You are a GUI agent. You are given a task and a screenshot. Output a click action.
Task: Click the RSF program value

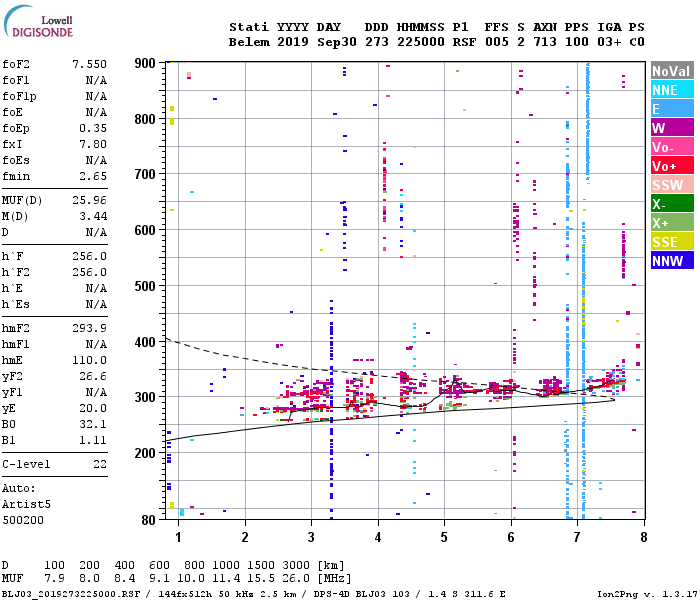click(x=464, y=42)
